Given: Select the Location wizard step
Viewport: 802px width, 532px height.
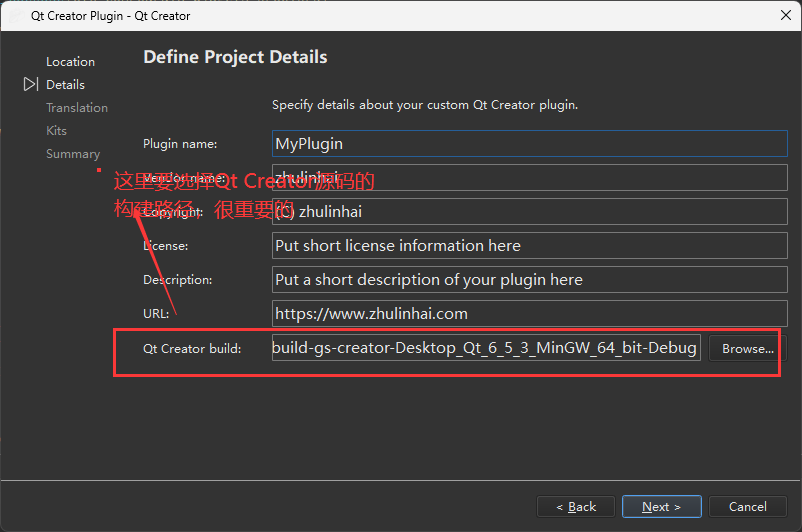Looking at the screenshot, I should click(x=71, y=62).
